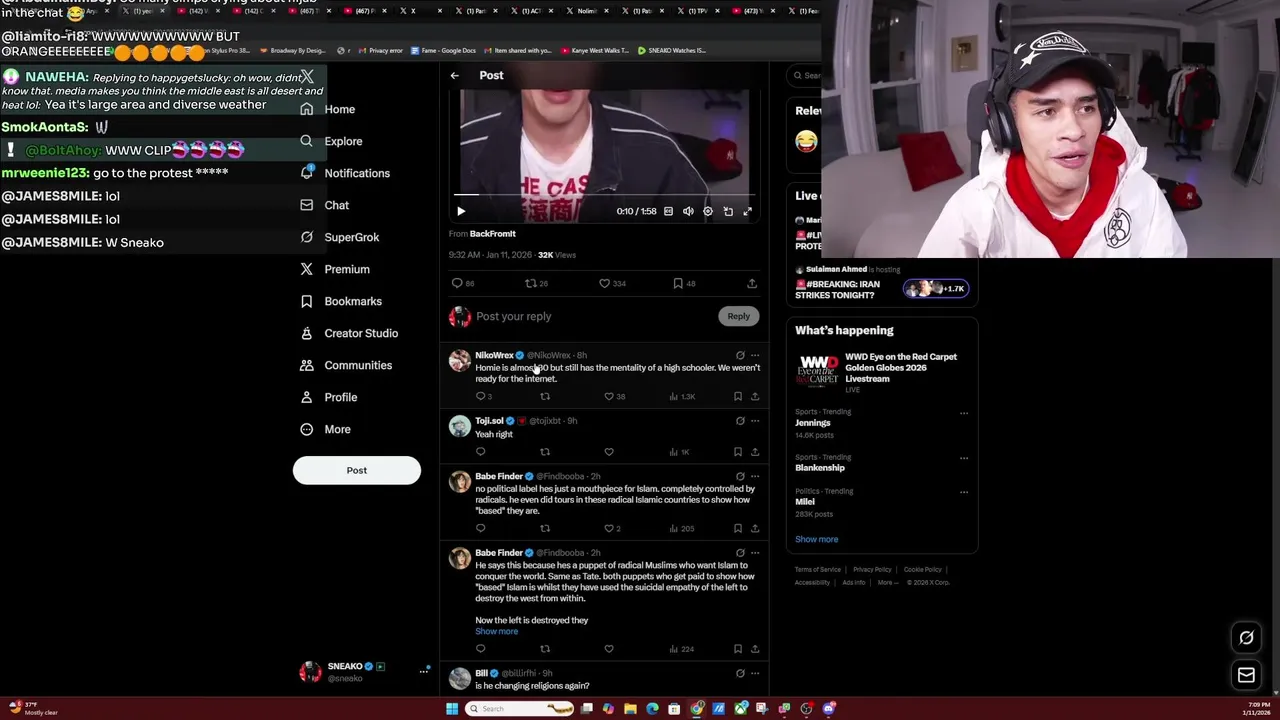
Task: View analytics on NikoWrex's reply (1.3K)
Action: (x=683, y=396)
